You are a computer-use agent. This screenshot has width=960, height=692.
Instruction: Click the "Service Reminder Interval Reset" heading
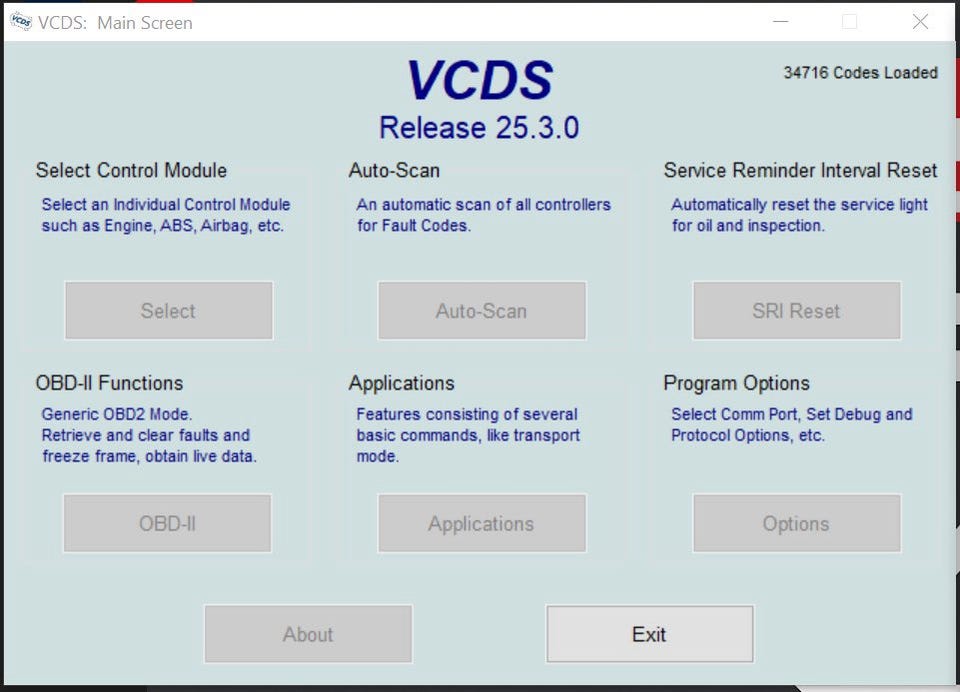coord(800,170)
